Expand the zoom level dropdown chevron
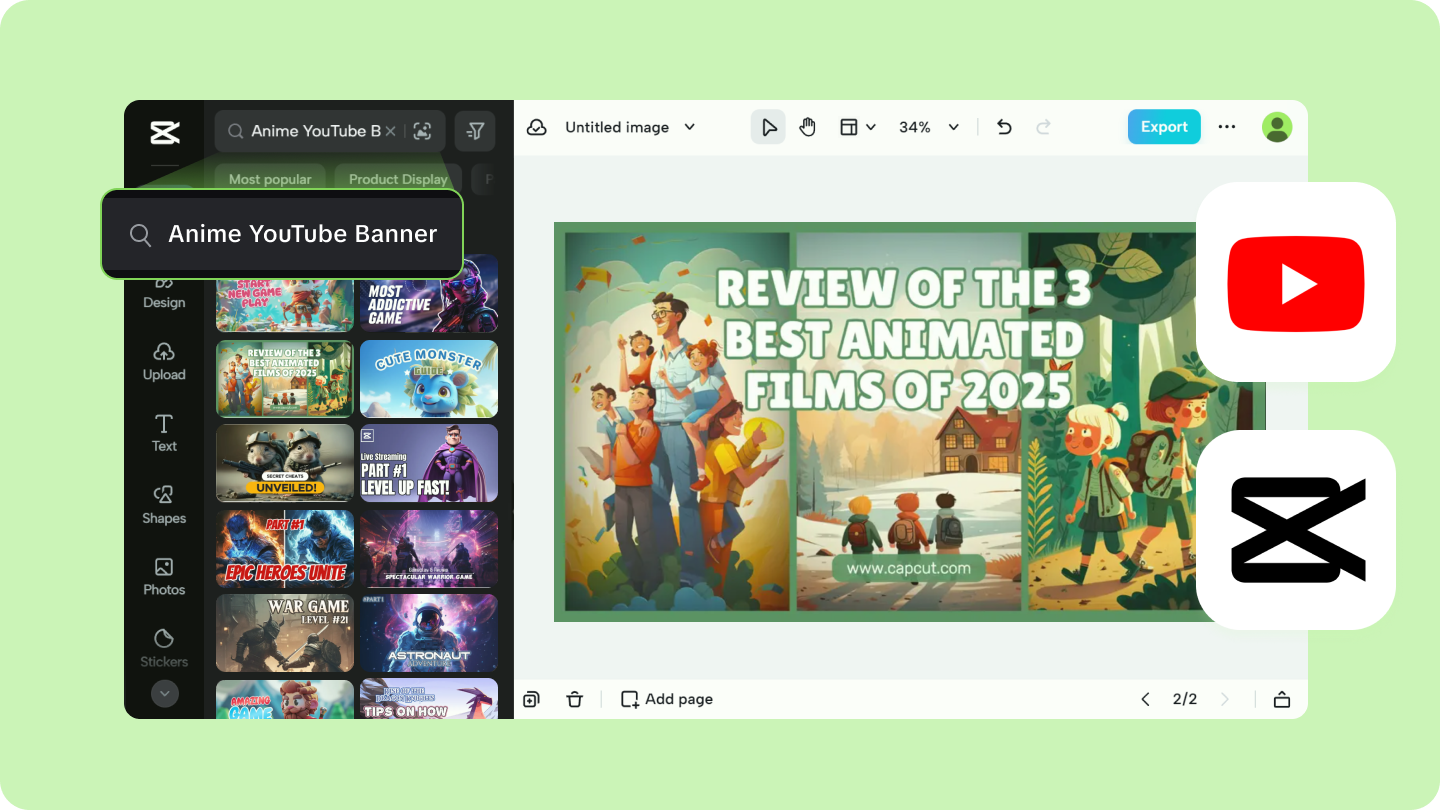This screenshot has height=810, width=1440. tap(954, 127)
